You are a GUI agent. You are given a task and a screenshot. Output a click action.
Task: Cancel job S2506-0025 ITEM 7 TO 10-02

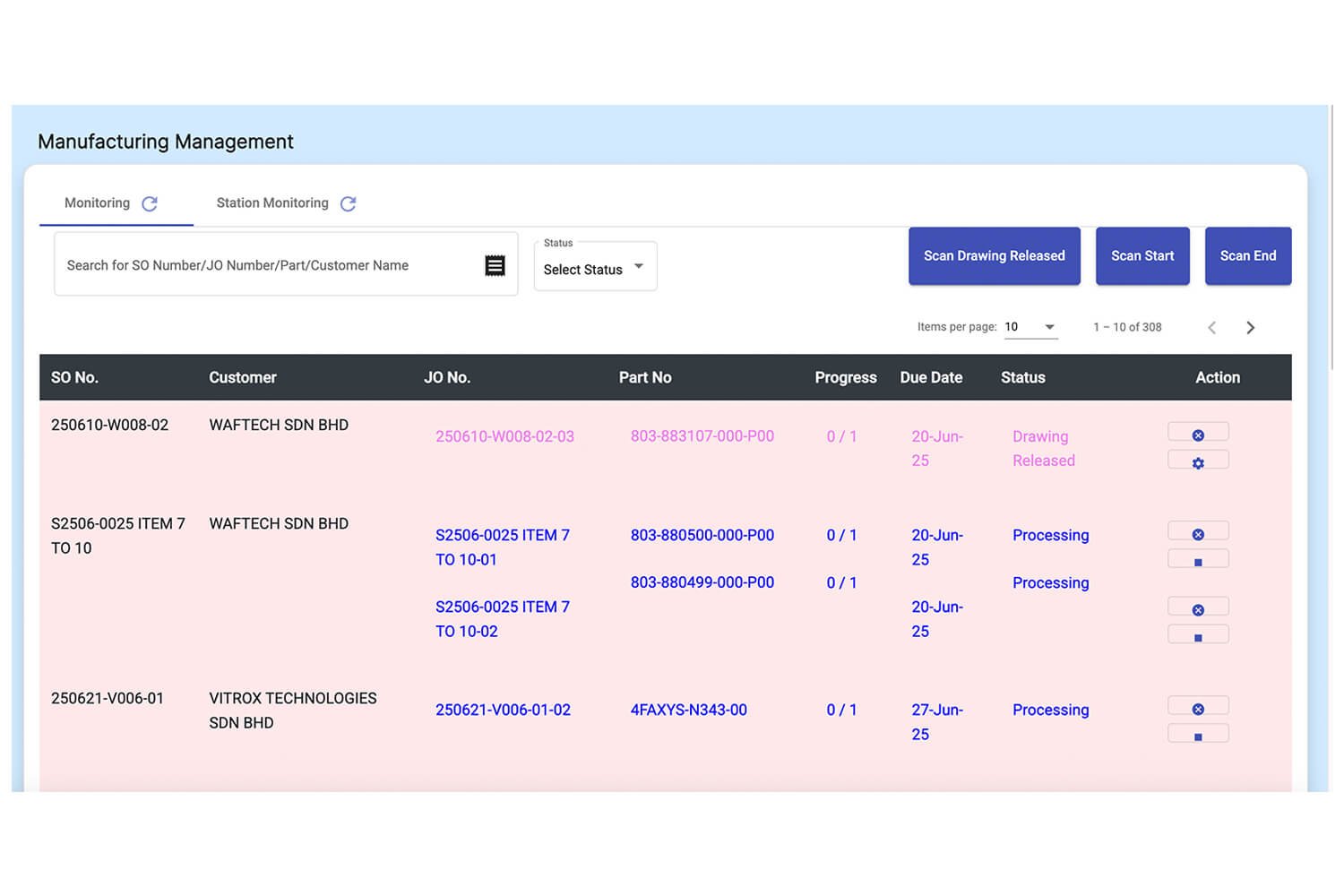tap(1197, 609)
